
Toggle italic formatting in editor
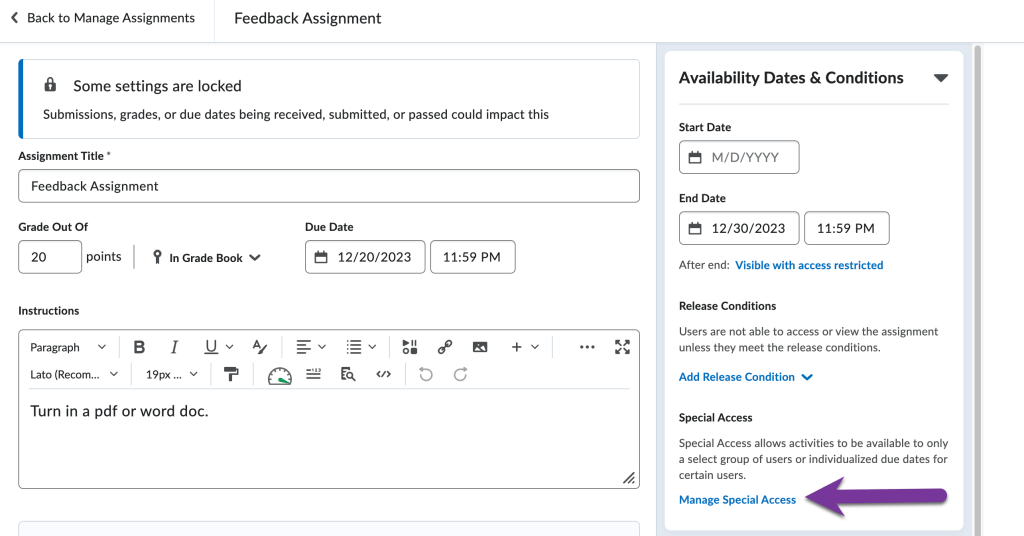[x=174, y=347]
